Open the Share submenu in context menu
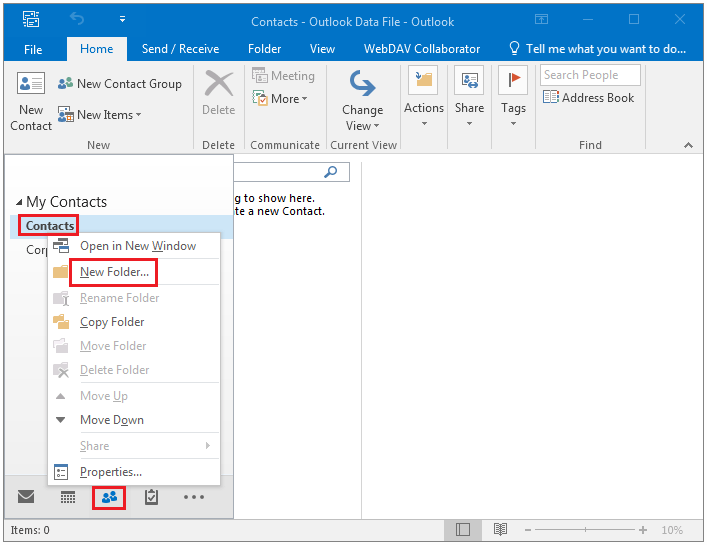Viewport: 707px width, 545px height. click(x=134, y=446)
